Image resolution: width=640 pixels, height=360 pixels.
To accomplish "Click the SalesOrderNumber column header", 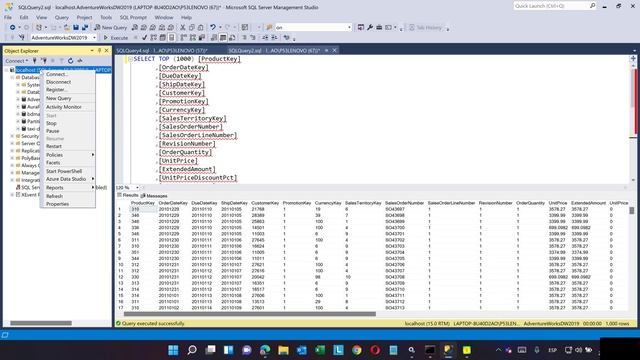I will [404, 203].
